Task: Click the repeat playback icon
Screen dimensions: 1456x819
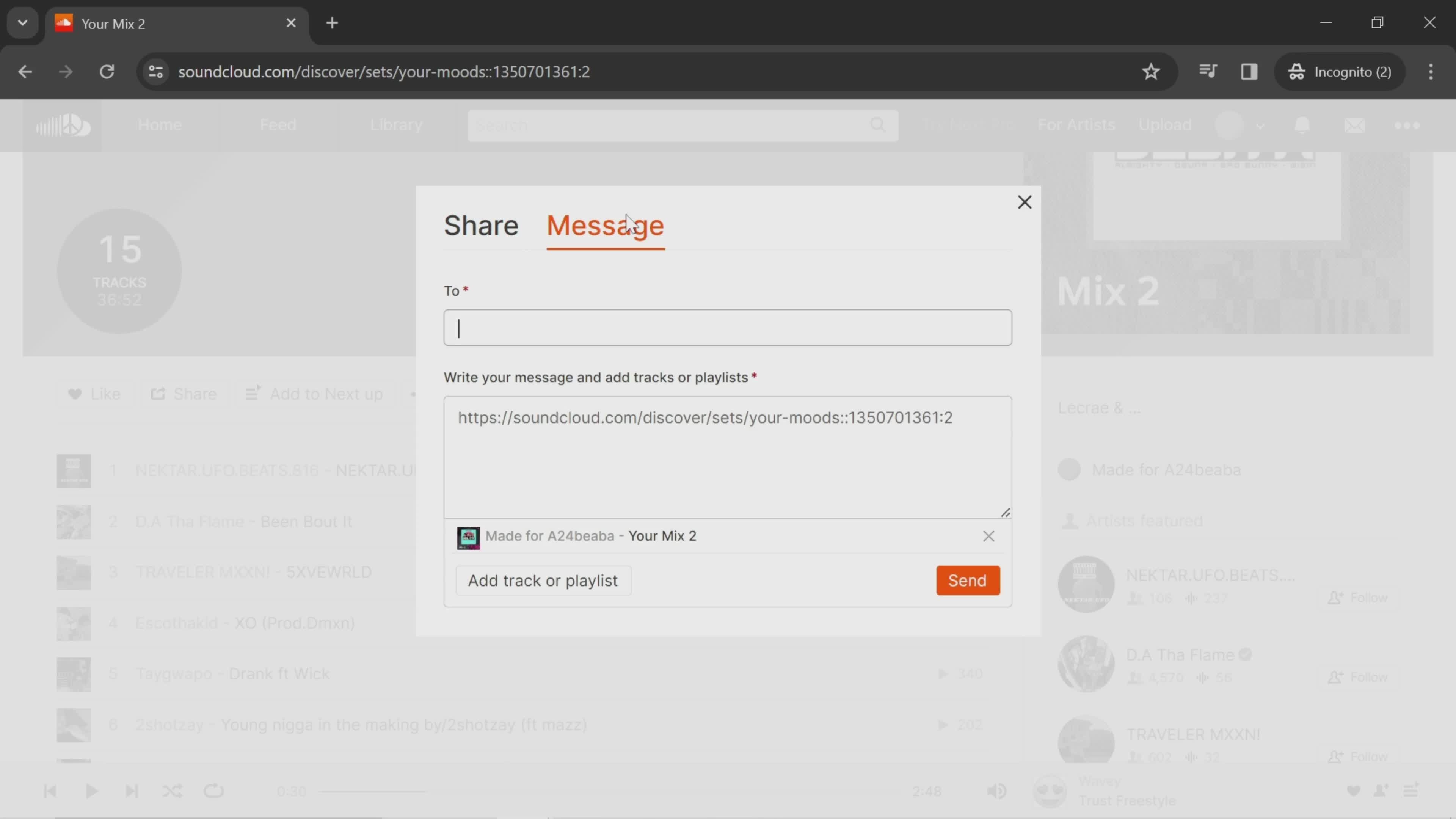Action: (x=213, y=790)
